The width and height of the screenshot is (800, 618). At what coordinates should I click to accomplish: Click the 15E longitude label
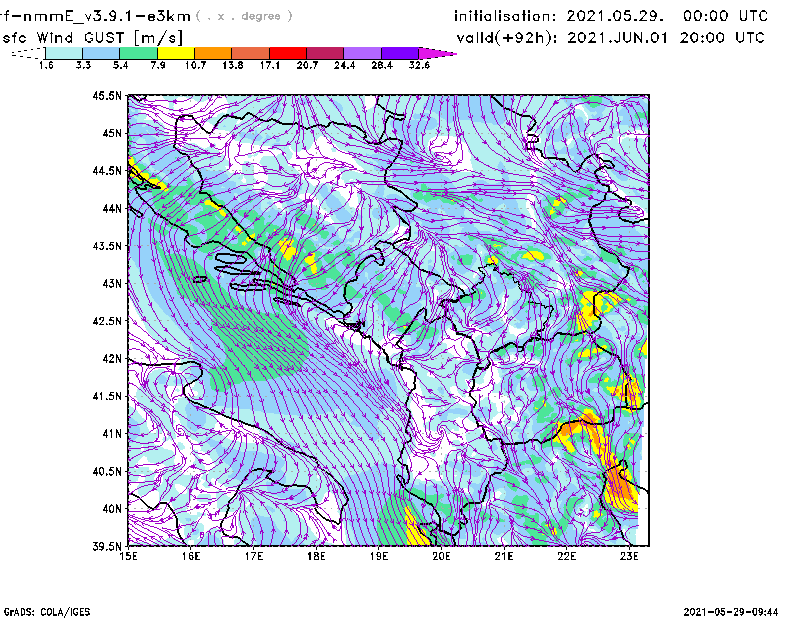pyautogui.click(x=128, y=556)
